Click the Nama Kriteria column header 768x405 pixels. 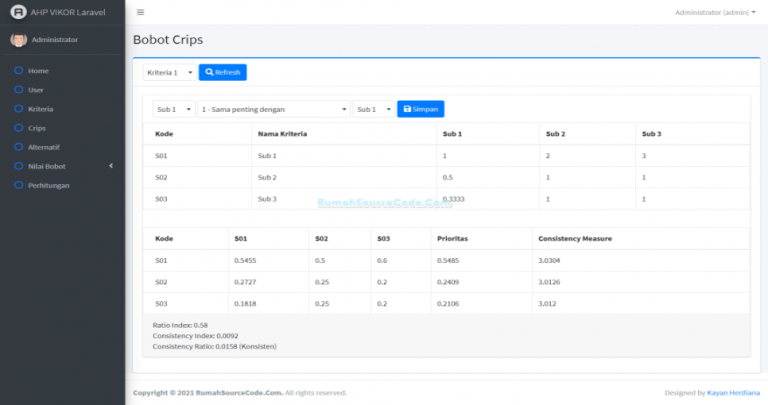283,134
